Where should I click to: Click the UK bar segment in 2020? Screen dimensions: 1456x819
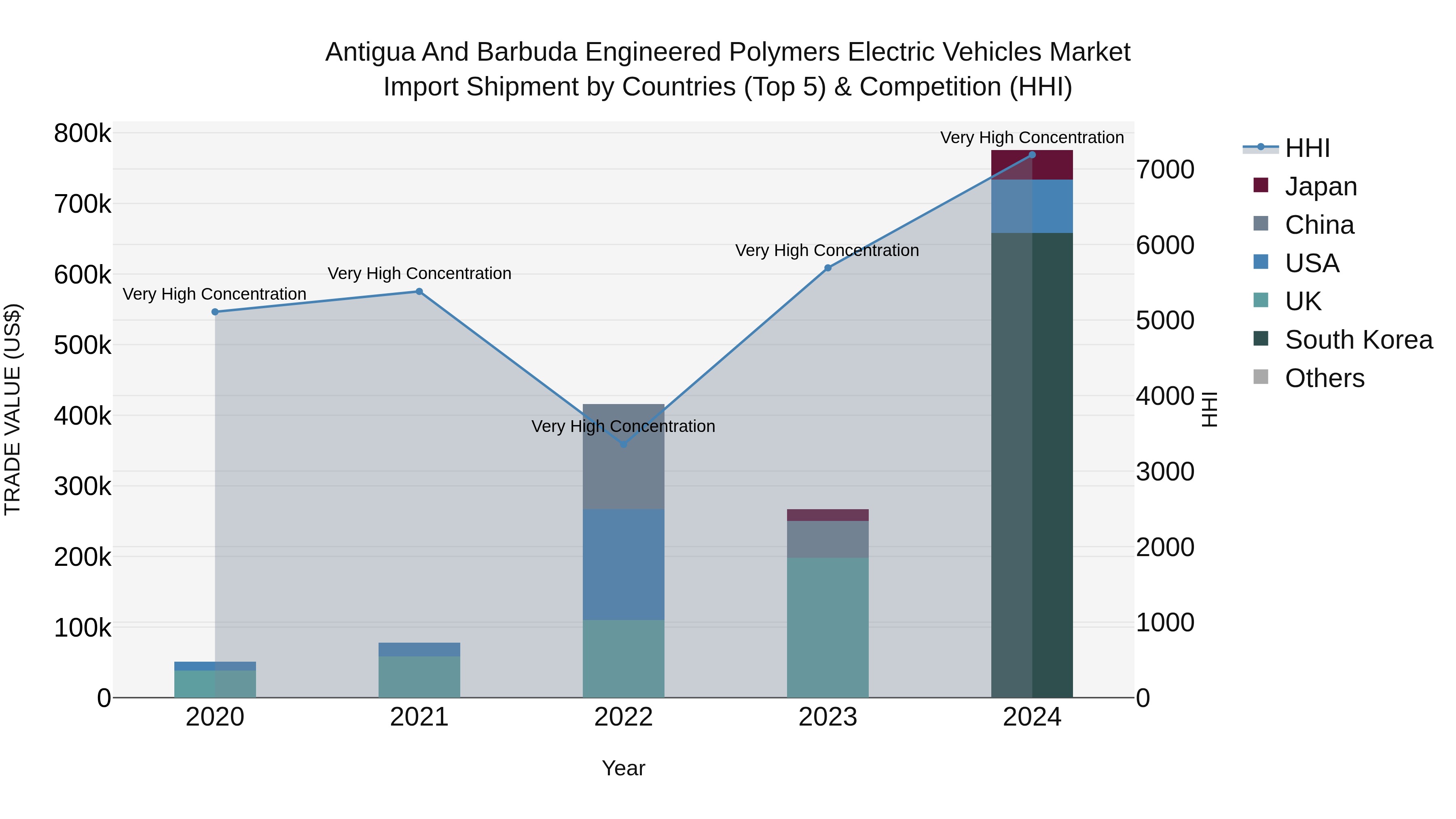click(215, 684)
